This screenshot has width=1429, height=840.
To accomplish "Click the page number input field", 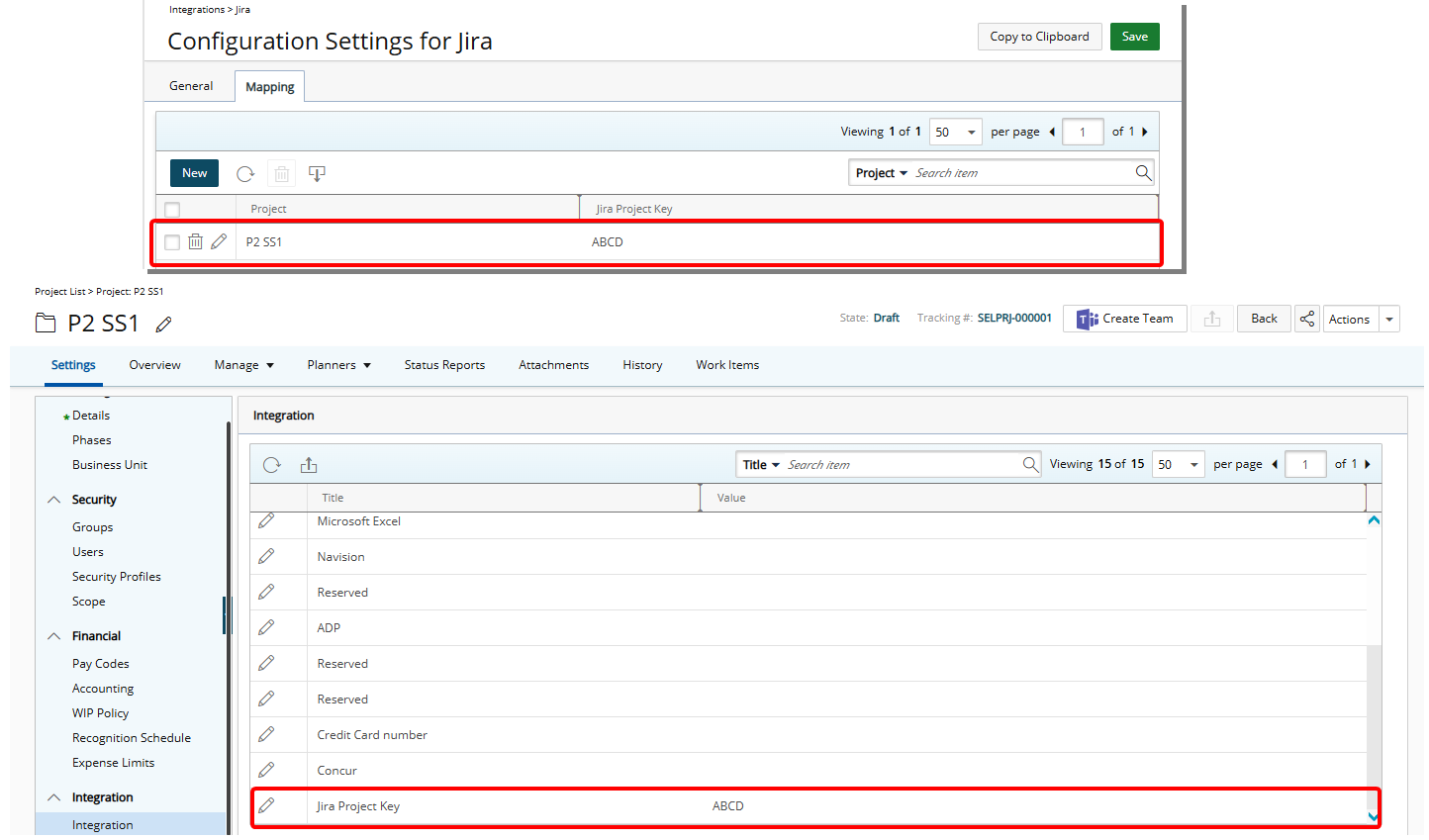I will pos(1083,131).
